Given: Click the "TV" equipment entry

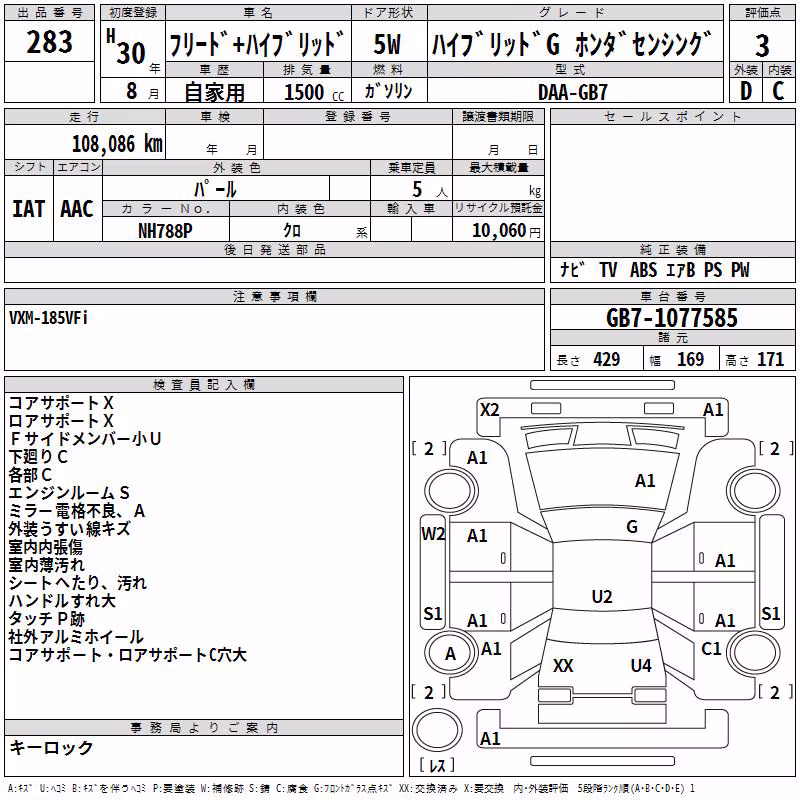Looking at the screenshot, I should pos(608,269).
